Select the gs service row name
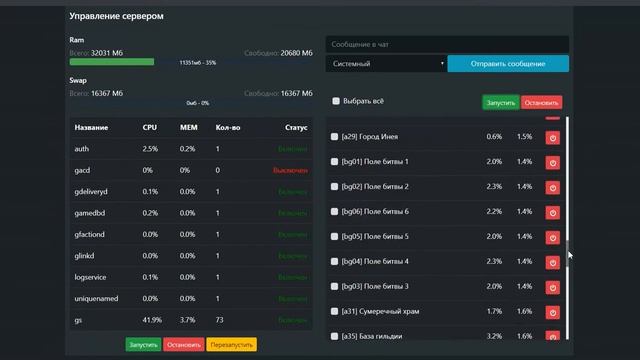The image size is (640, 360). [78, 320]
